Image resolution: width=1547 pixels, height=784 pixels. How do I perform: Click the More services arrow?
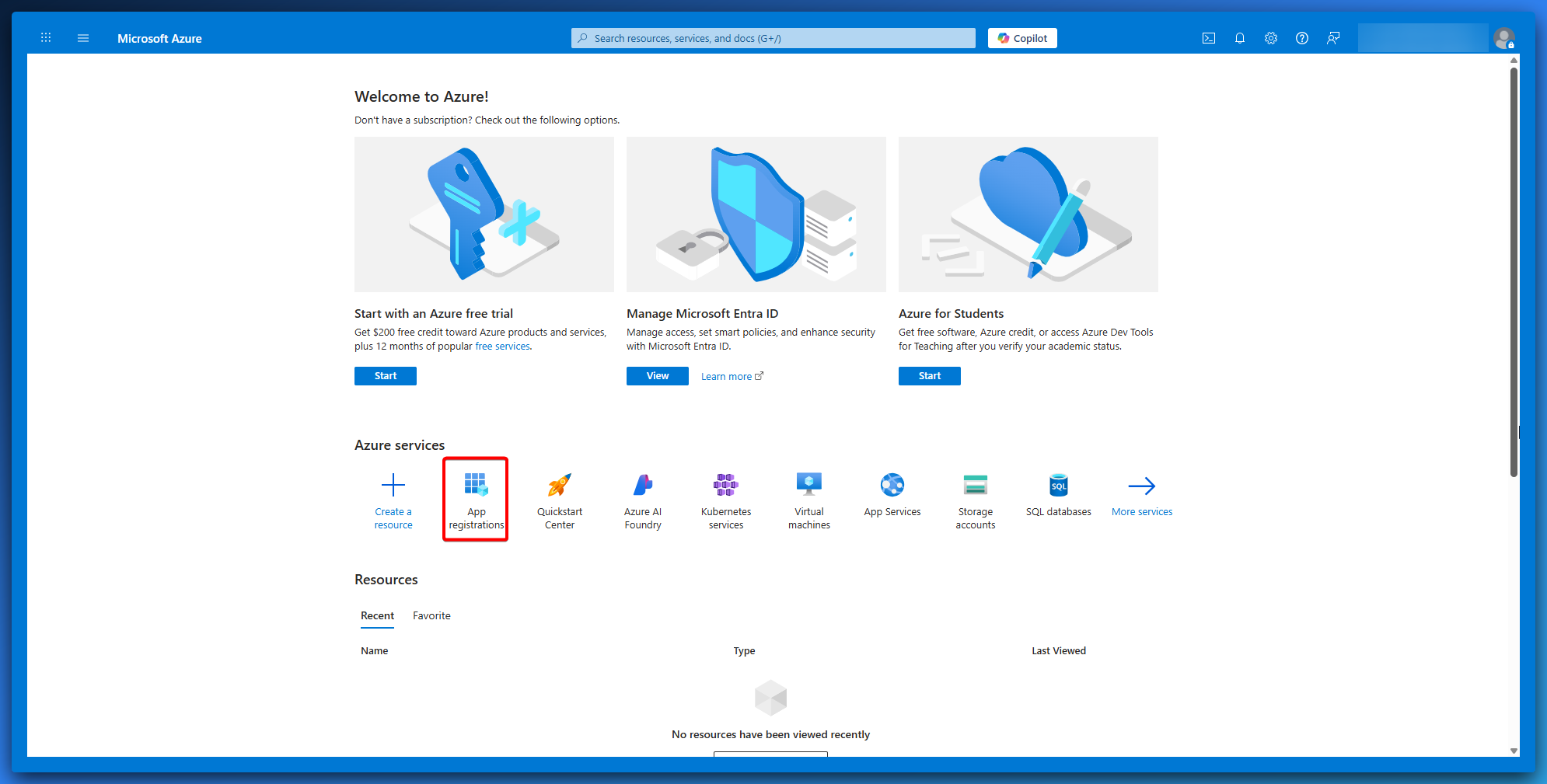click(1142, 486)
